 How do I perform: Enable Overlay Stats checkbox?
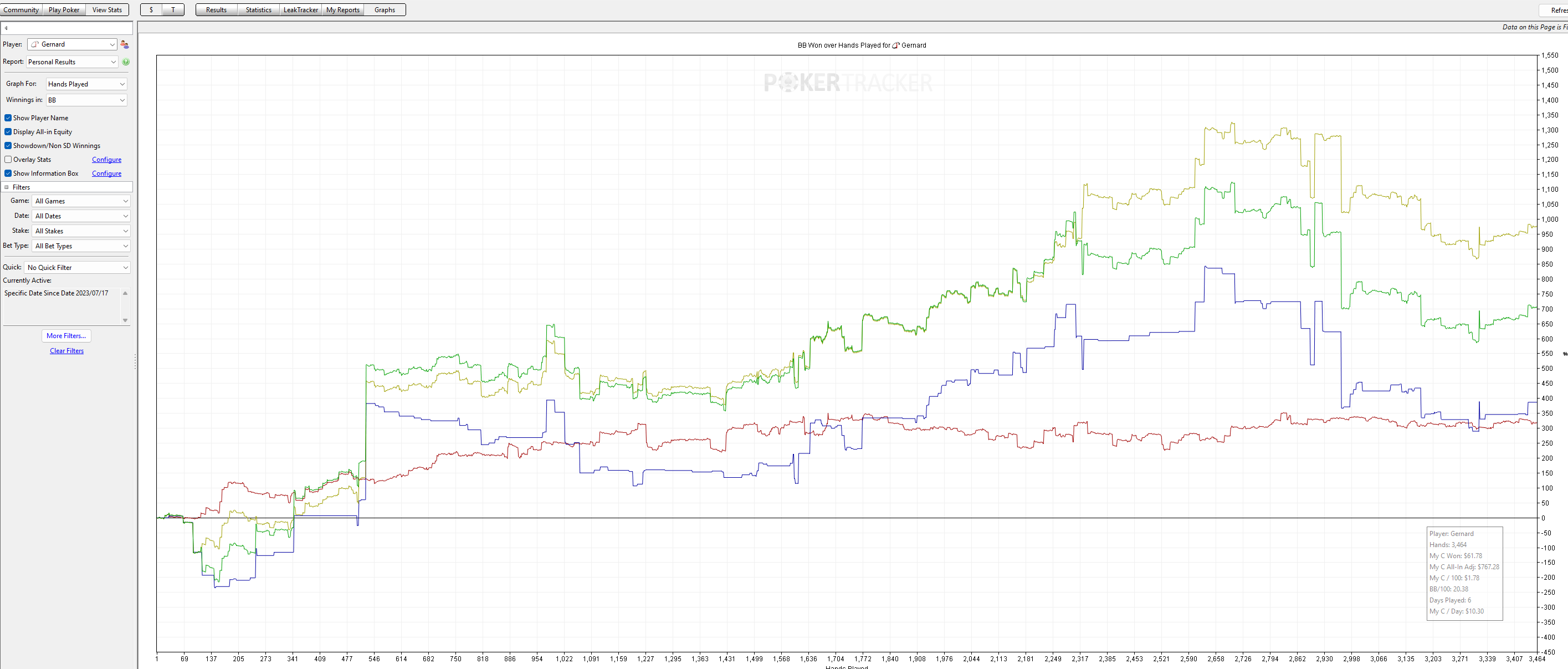8,160
